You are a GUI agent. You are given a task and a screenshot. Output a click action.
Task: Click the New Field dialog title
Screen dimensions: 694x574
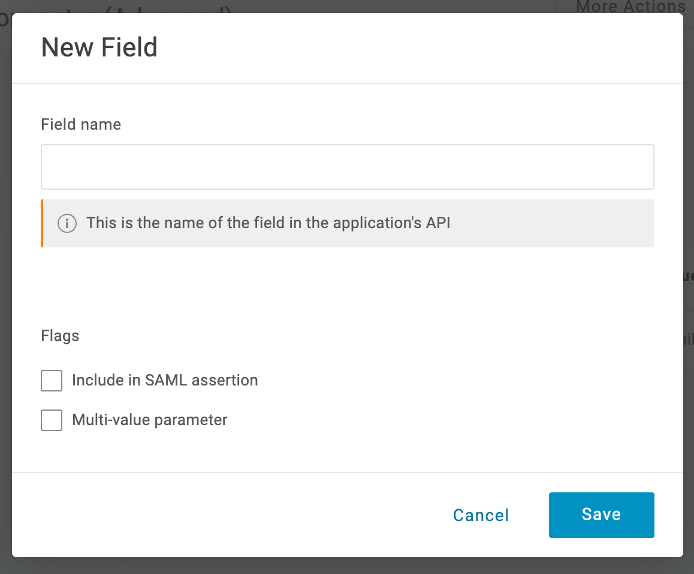[x=99, y=47]
